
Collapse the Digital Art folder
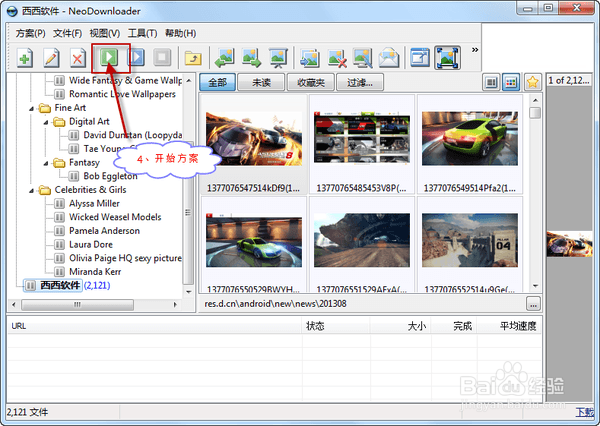pos(46,122)
